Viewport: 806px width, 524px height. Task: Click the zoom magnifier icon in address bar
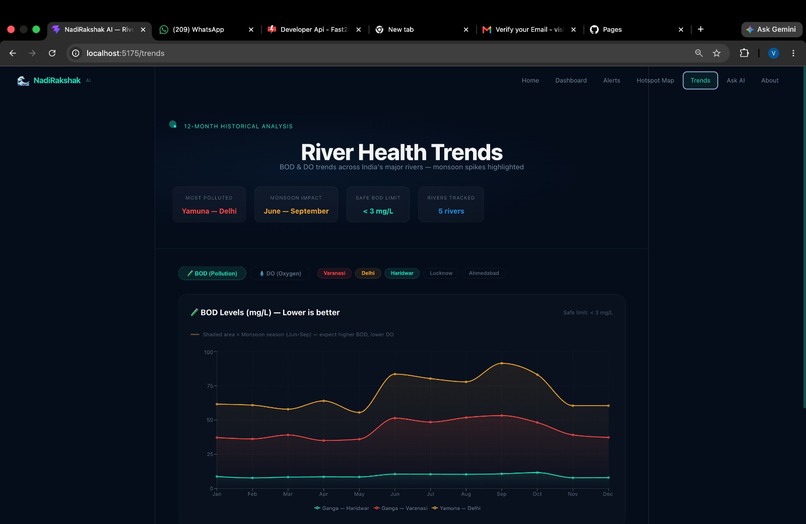coord(699,53)
